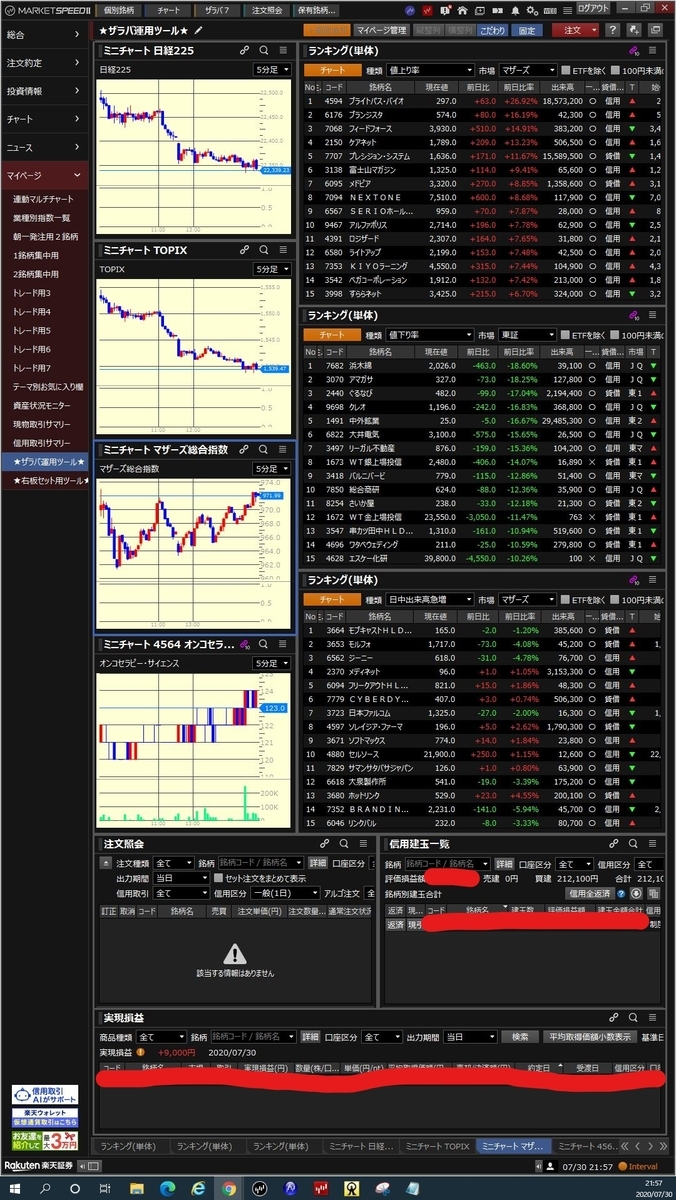Click search icon in ミニチャート 日経225 panel

point(264,50)
